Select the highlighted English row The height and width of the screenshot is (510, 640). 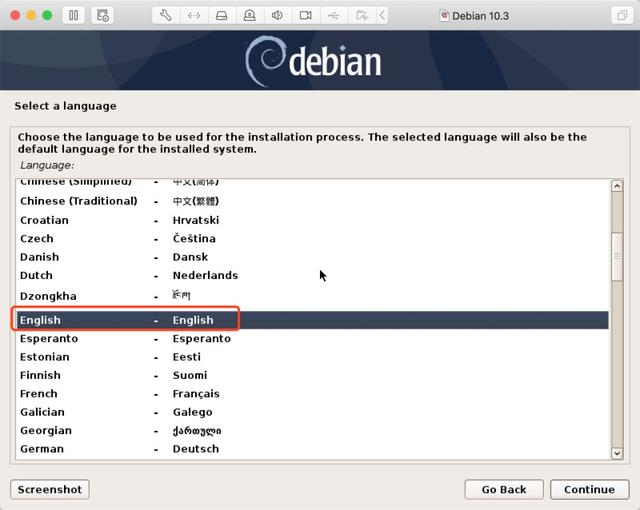[x=312, y=320]
